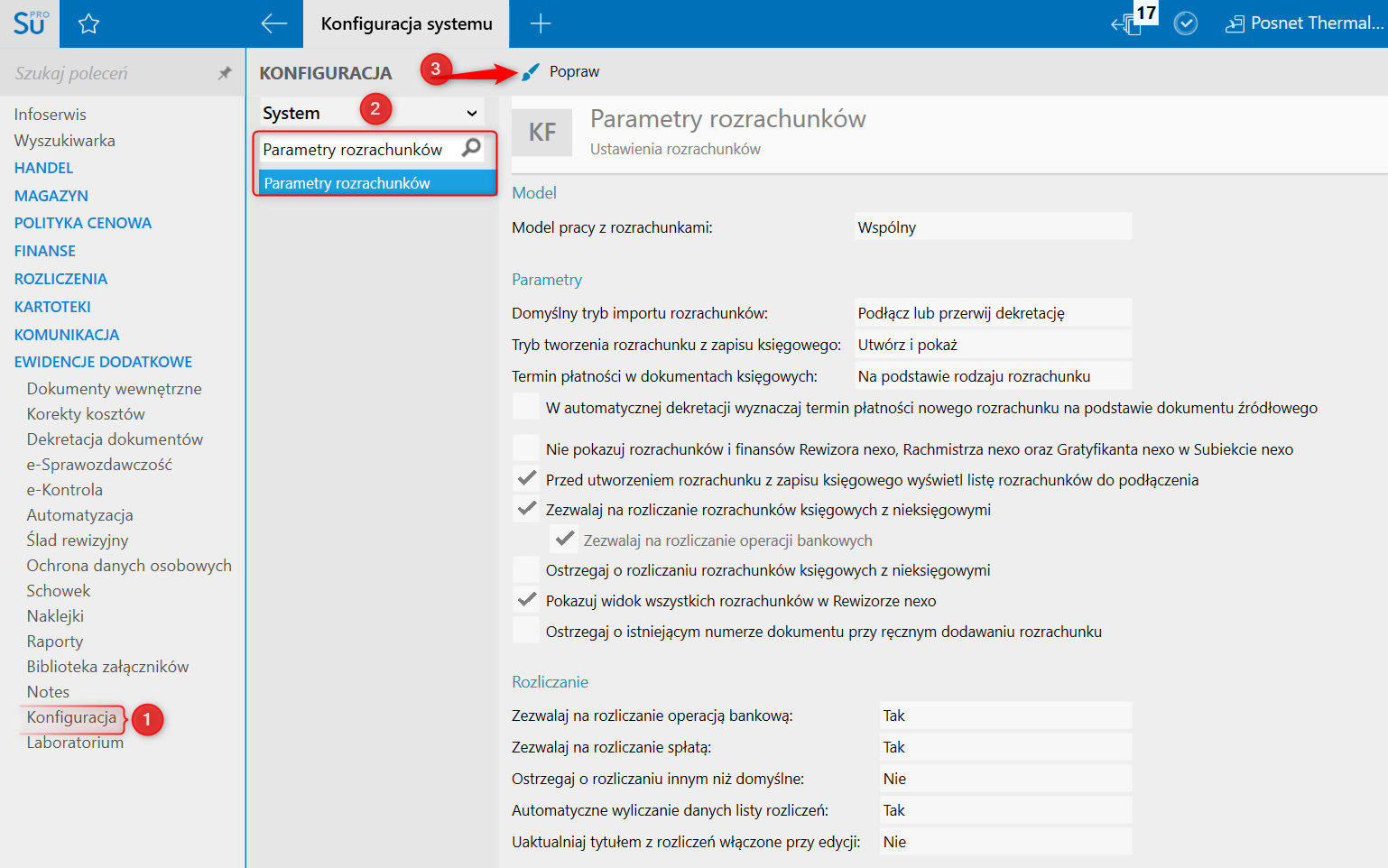This screenshot has width=1388, height=868.
Task: Open the FINANSE menu section
Action: pos(45,251)
